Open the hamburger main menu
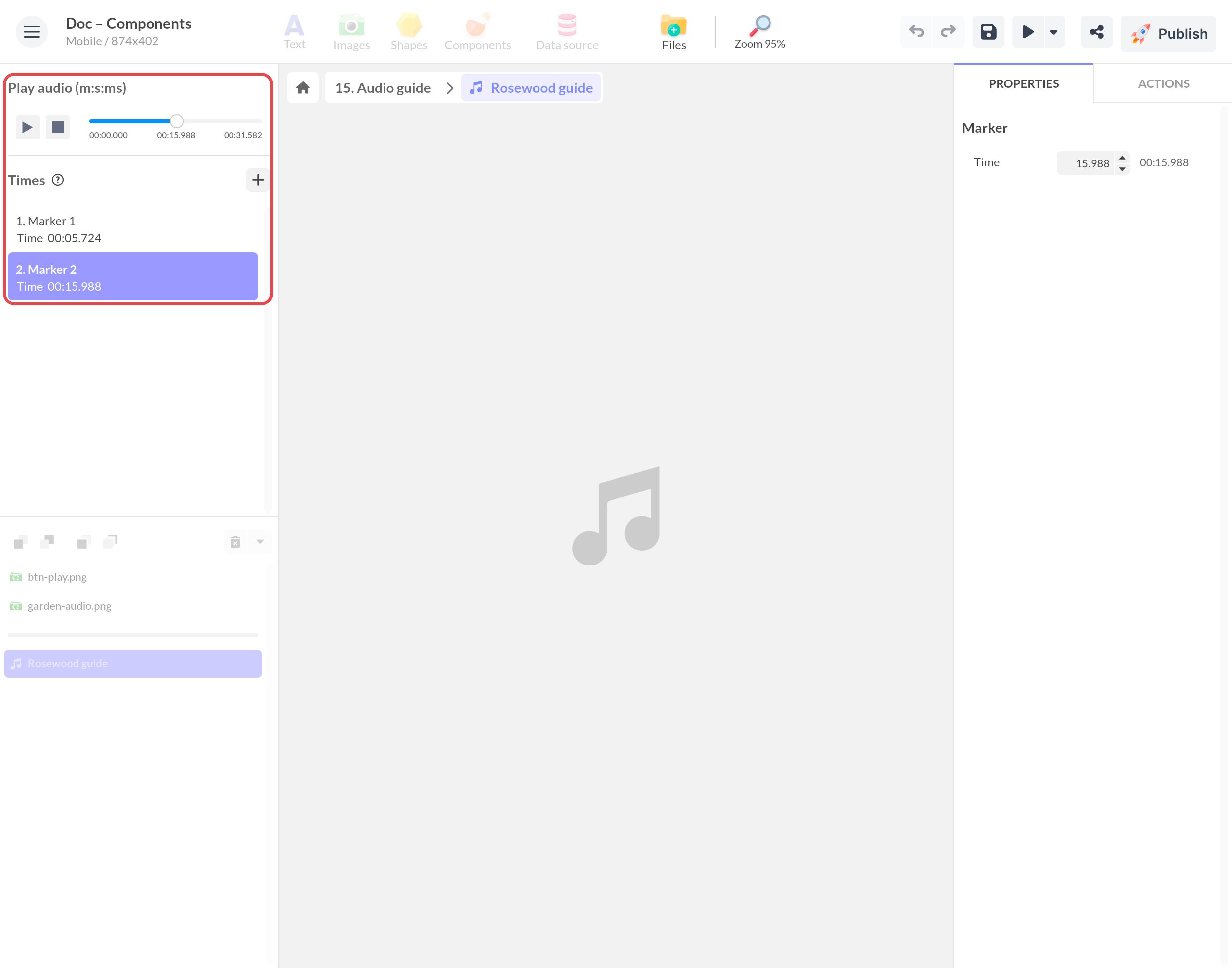The height and width of the screenshot is (968, 1232). point(32,32)
